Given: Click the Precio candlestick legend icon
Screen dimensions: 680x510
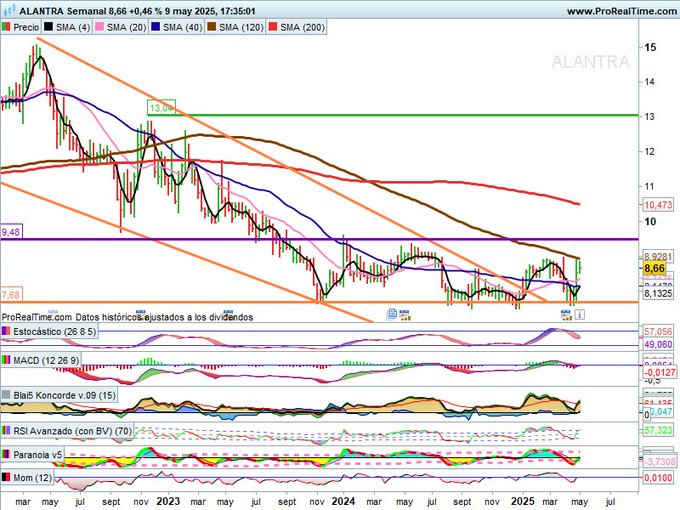Looking at the screenshot, I should tap(6, 27).
